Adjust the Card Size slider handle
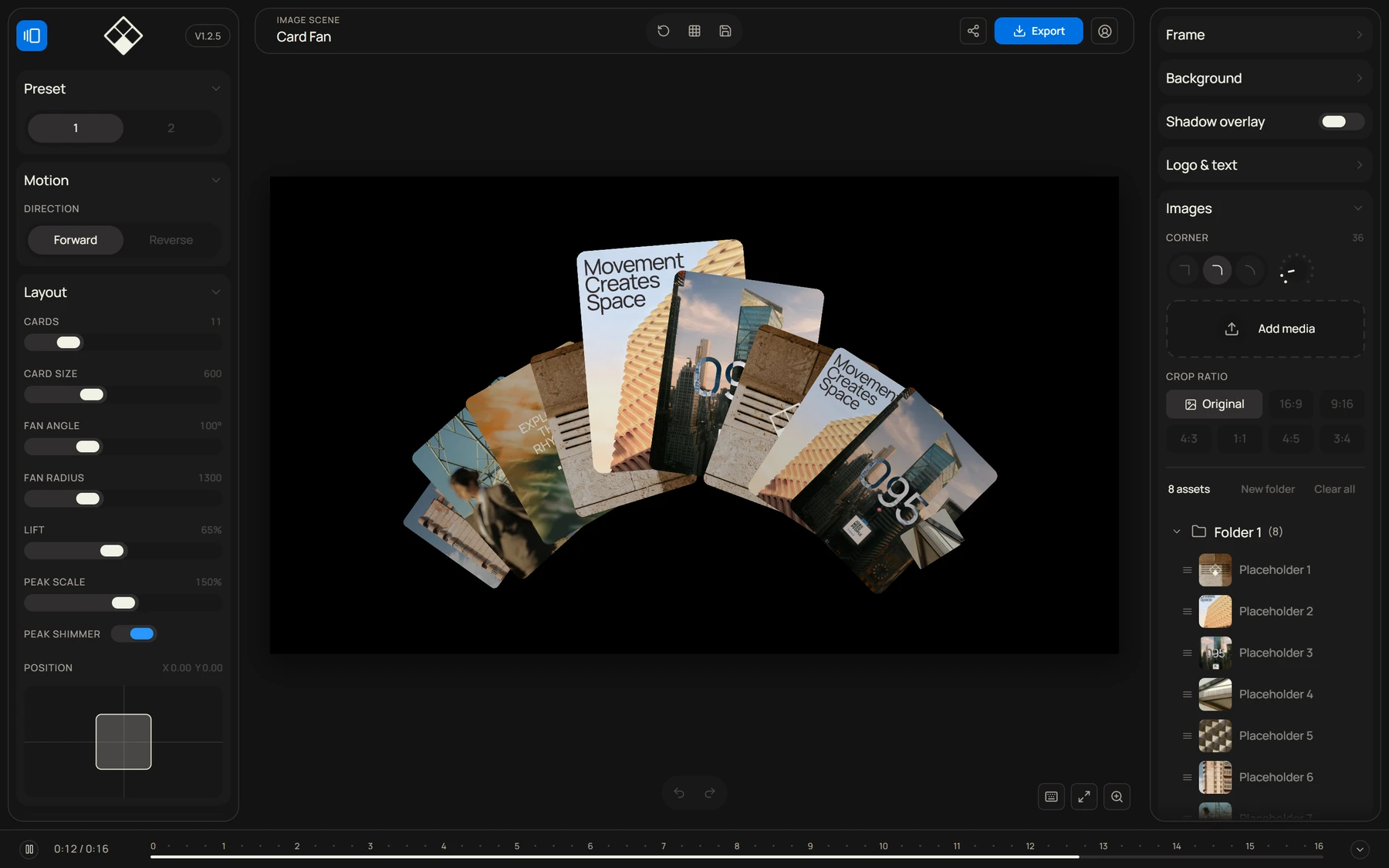The width and height of the screenshot is (1389, 868). pyautogui.click(x=92, y=395)
